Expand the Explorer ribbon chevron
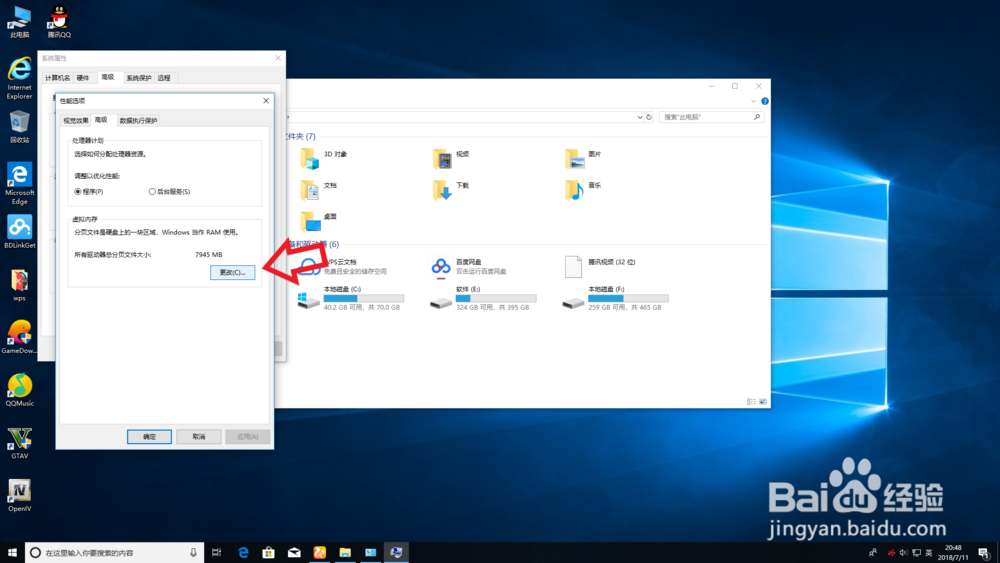Viewport: 1000px width, 563px height. (753, 101)
